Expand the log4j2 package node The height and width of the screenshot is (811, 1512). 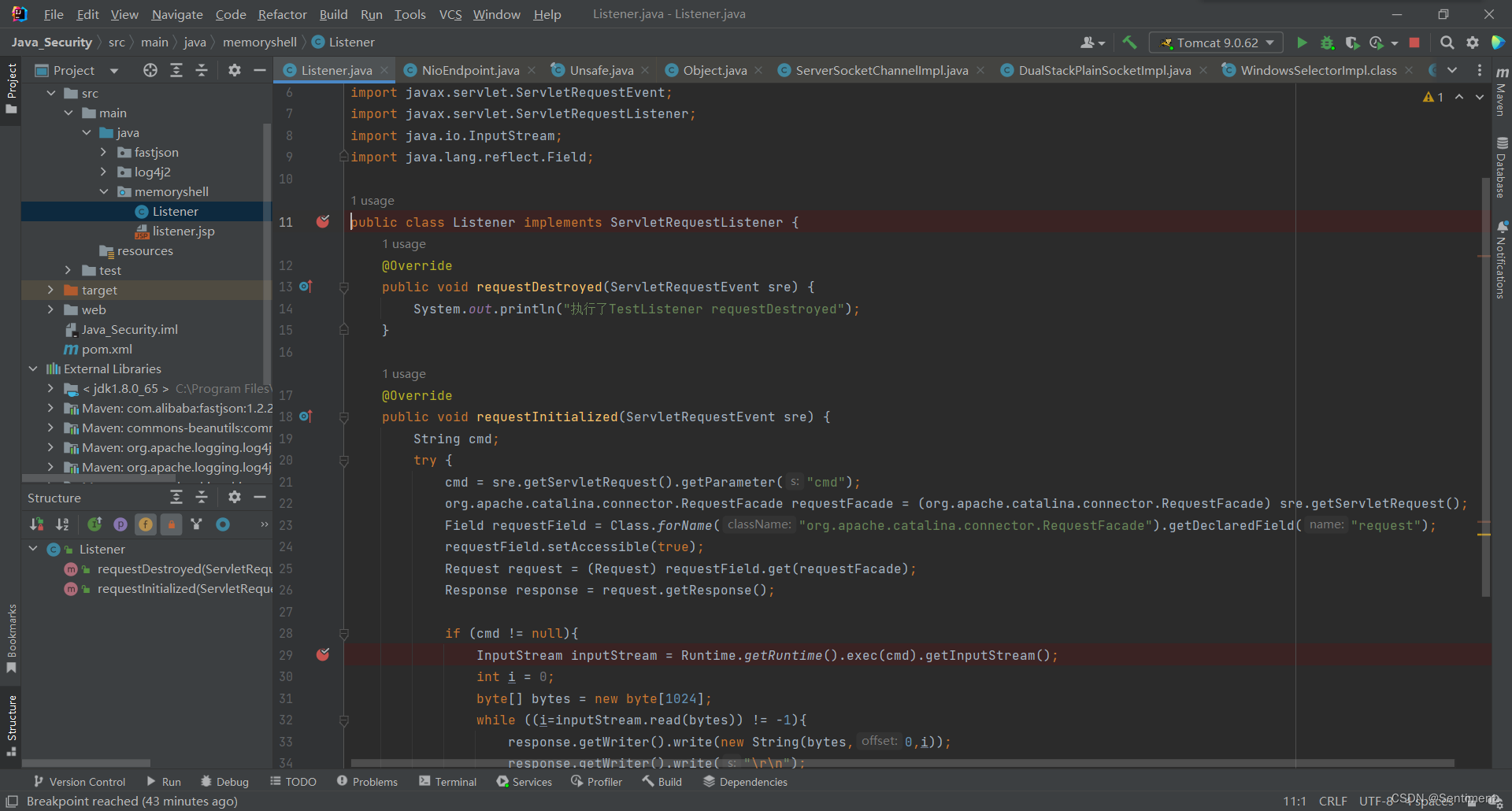(103, 172)
